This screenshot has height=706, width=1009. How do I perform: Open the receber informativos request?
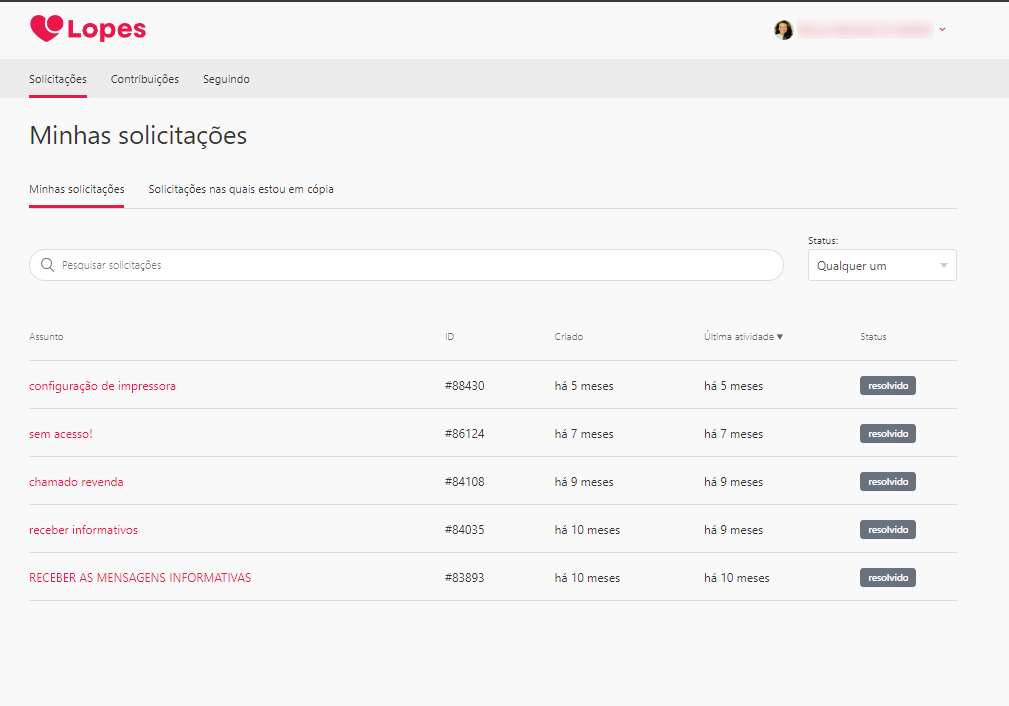tap(83, 530)
